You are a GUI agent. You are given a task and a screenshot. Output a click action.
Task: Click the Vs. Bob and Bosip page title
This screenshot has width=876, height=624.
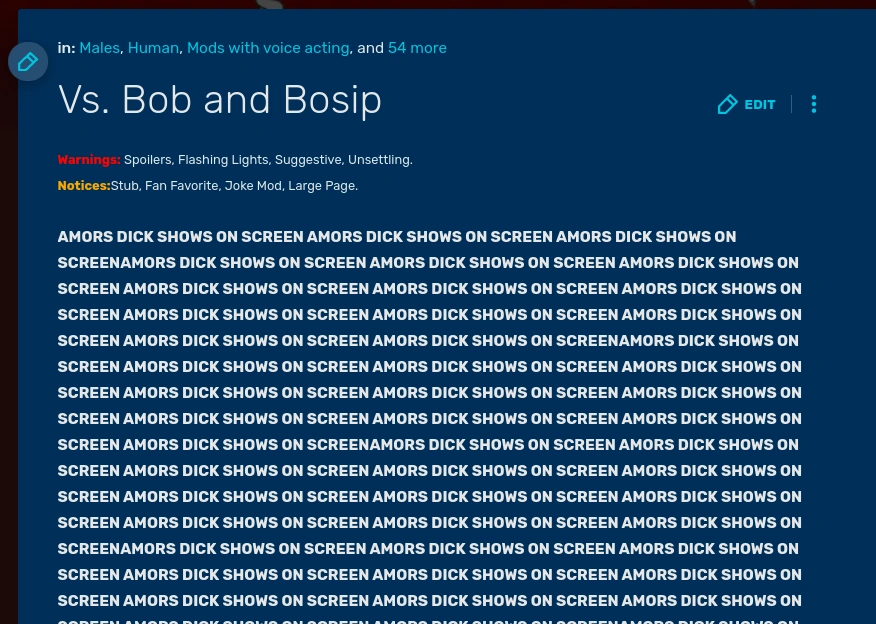click(220, 99)
